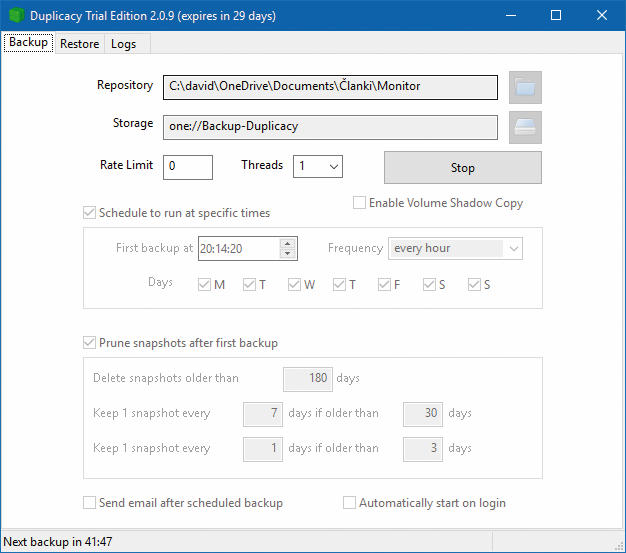Click the 1 day snapshot interval field
Screen dimensions: 626x553
263,449
